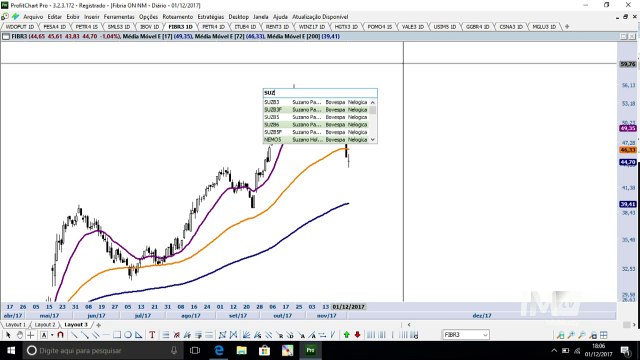
Task: Select the arrow pointer tool
Action: 8,335
